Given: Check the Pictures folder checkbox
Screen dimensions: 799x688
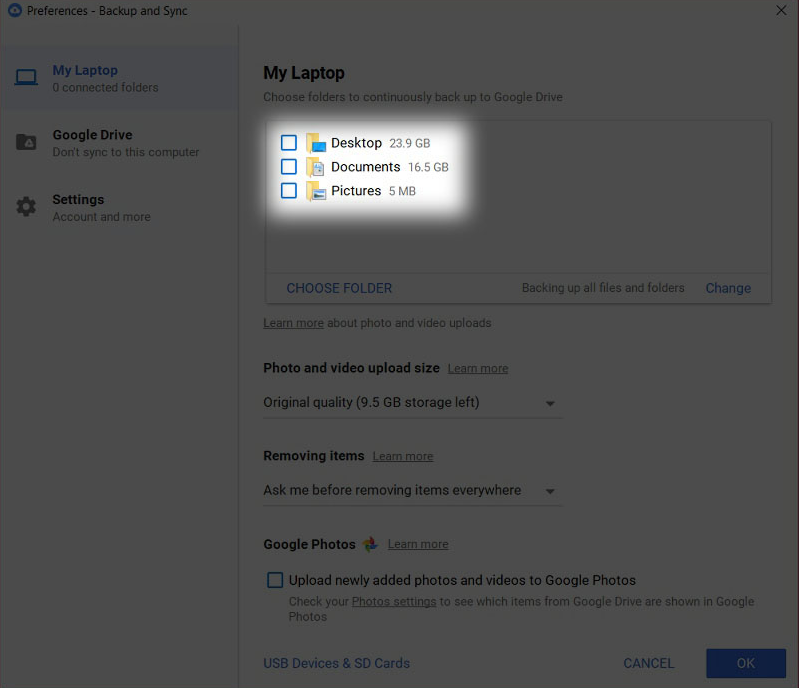Looking at the screenshot, I should (289, 191).
